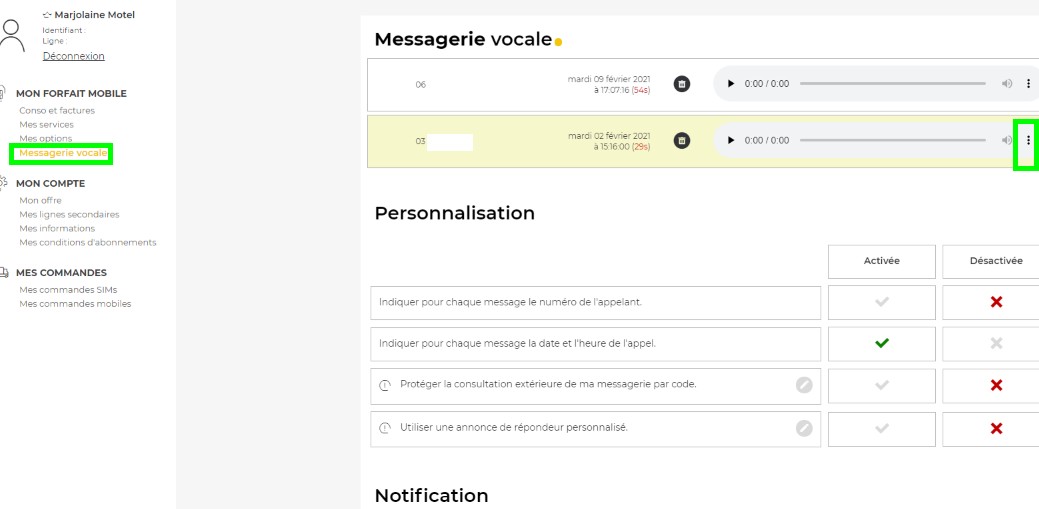The width and height of the screenshot is (1039, 509).
Task: Deactivate date and time indication for messages
Action: coord(995,344)
